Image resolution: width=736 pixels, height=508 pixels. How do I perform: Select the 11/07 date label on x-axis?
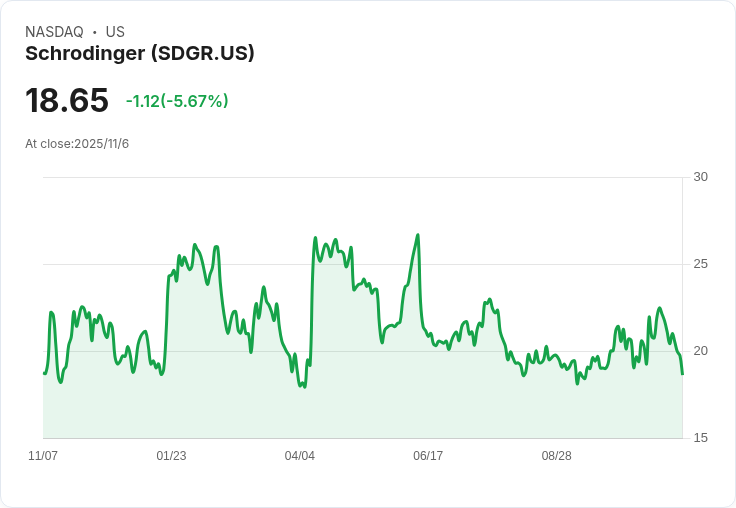(43, 455)
